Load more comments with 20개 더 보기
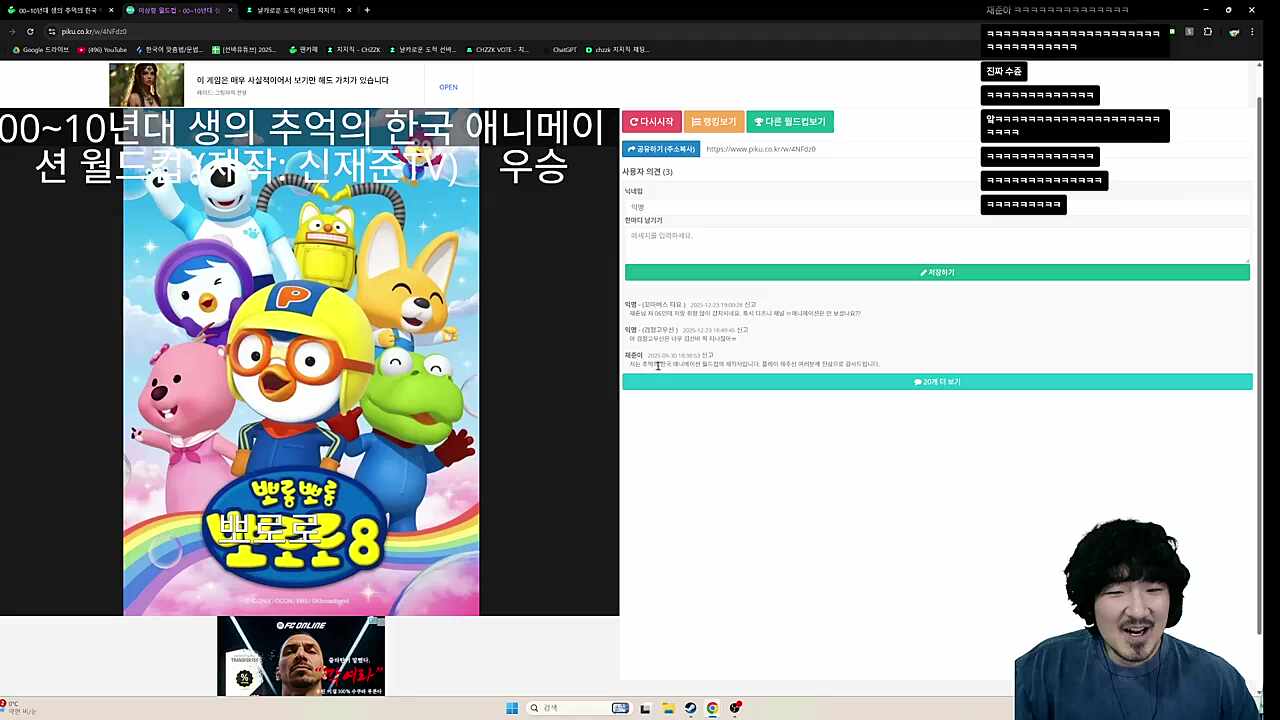 point(937,382)
